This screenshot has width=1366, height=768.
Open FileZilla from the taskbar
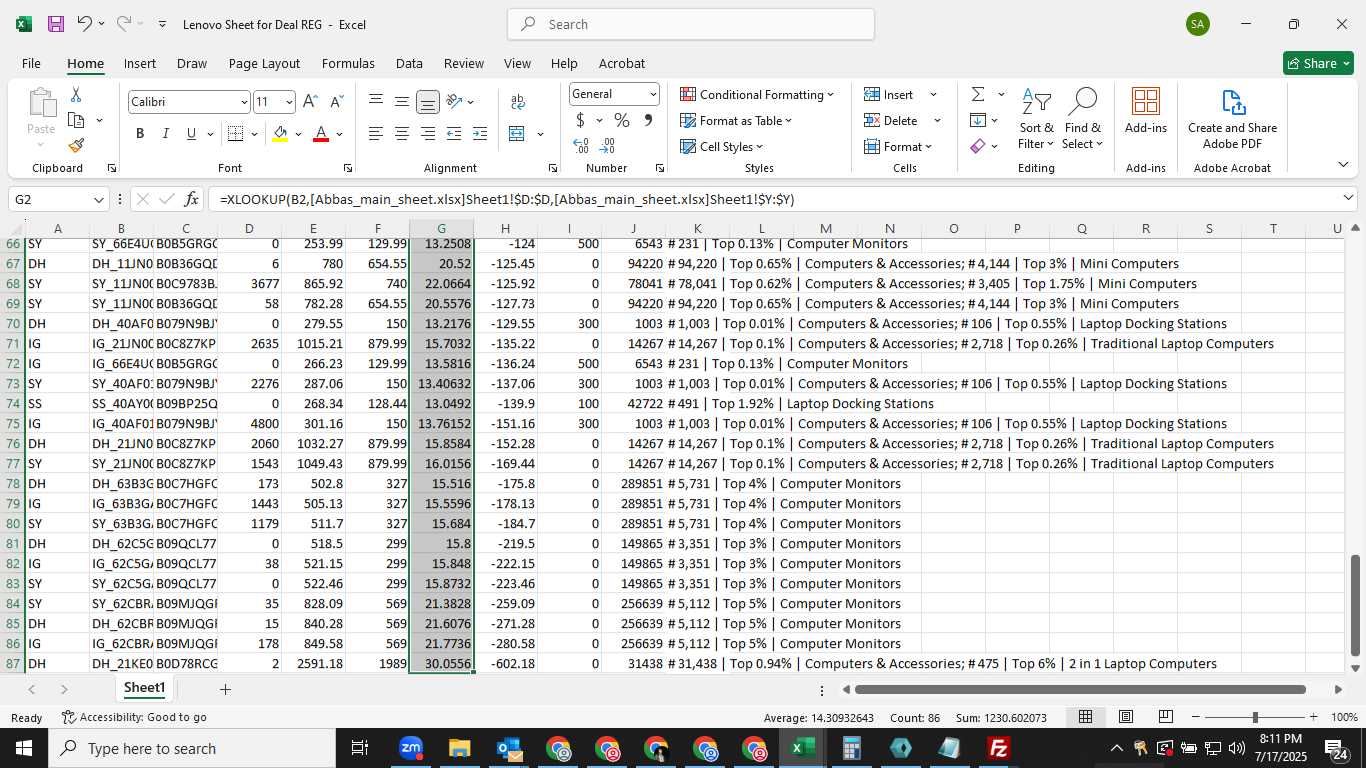997,748
